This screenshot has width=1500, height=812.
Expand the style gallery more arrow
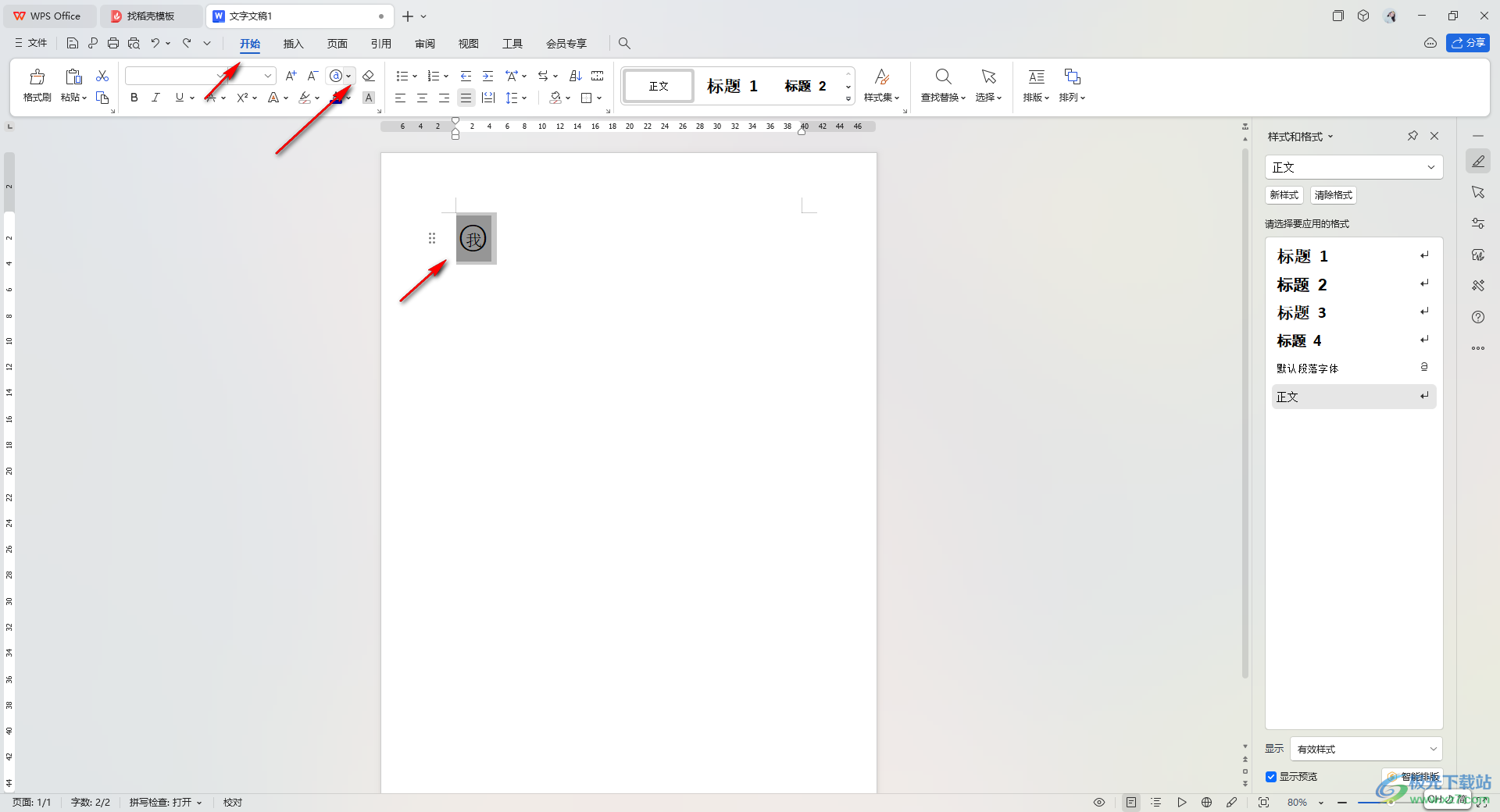[848, 98]
